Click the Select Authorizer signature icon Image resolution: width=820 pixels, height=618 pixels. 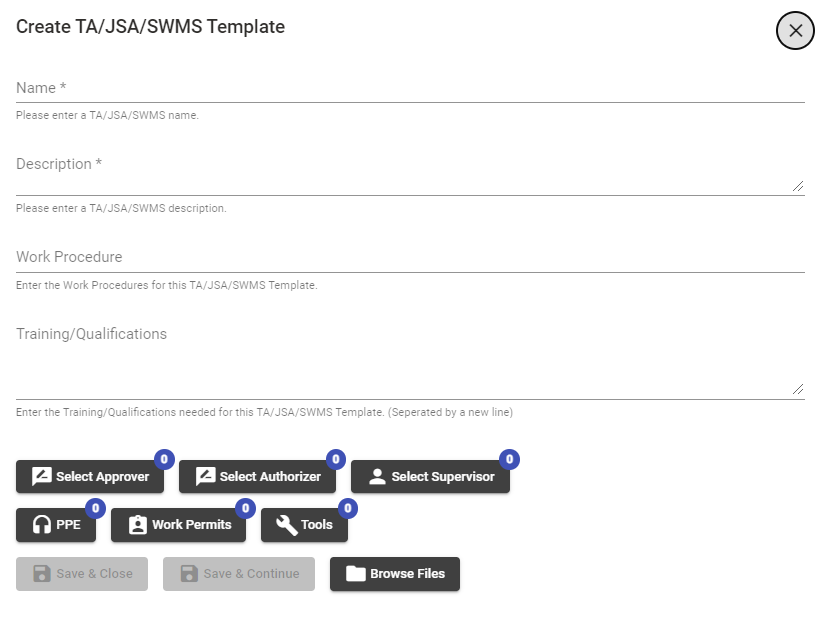point(205,476)
